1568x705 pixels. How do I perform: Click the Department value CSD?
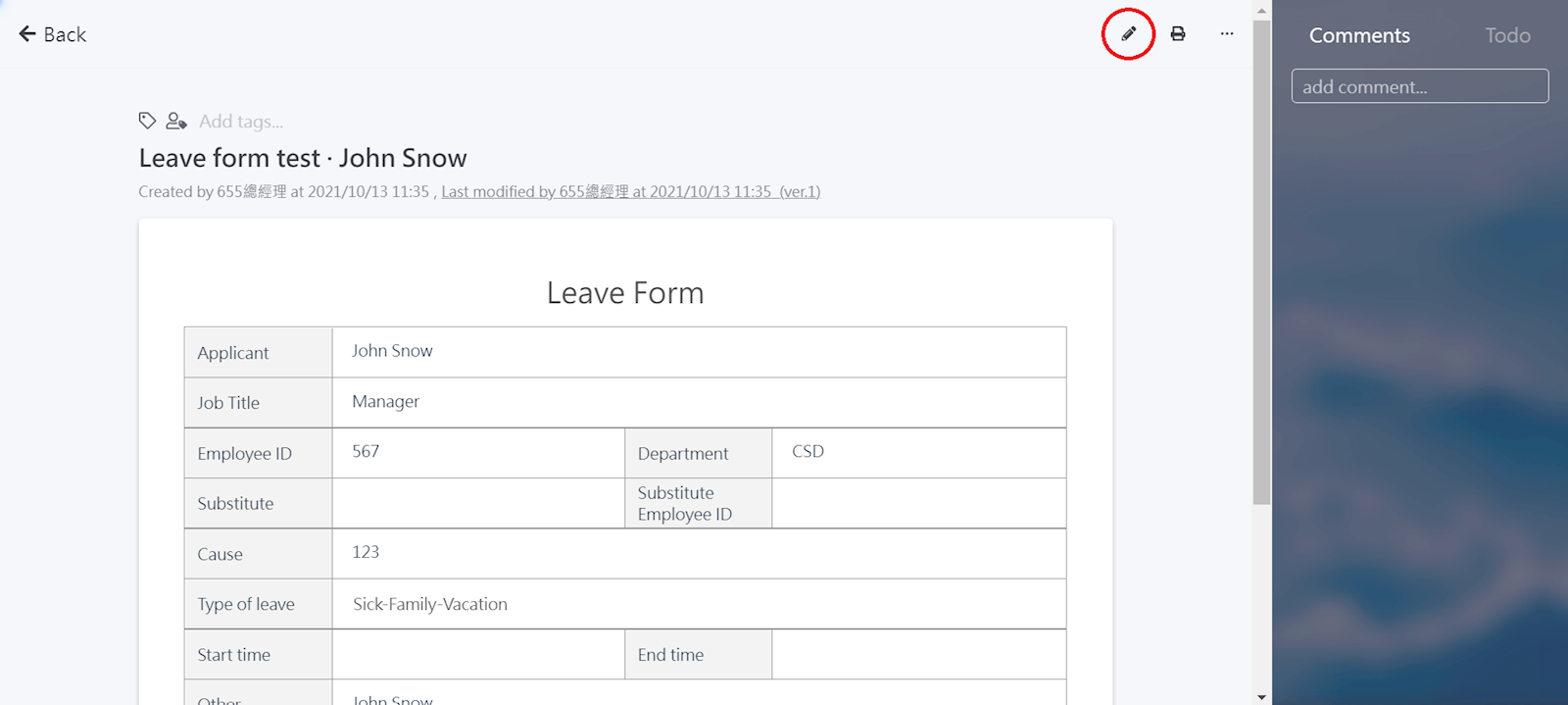808,452
